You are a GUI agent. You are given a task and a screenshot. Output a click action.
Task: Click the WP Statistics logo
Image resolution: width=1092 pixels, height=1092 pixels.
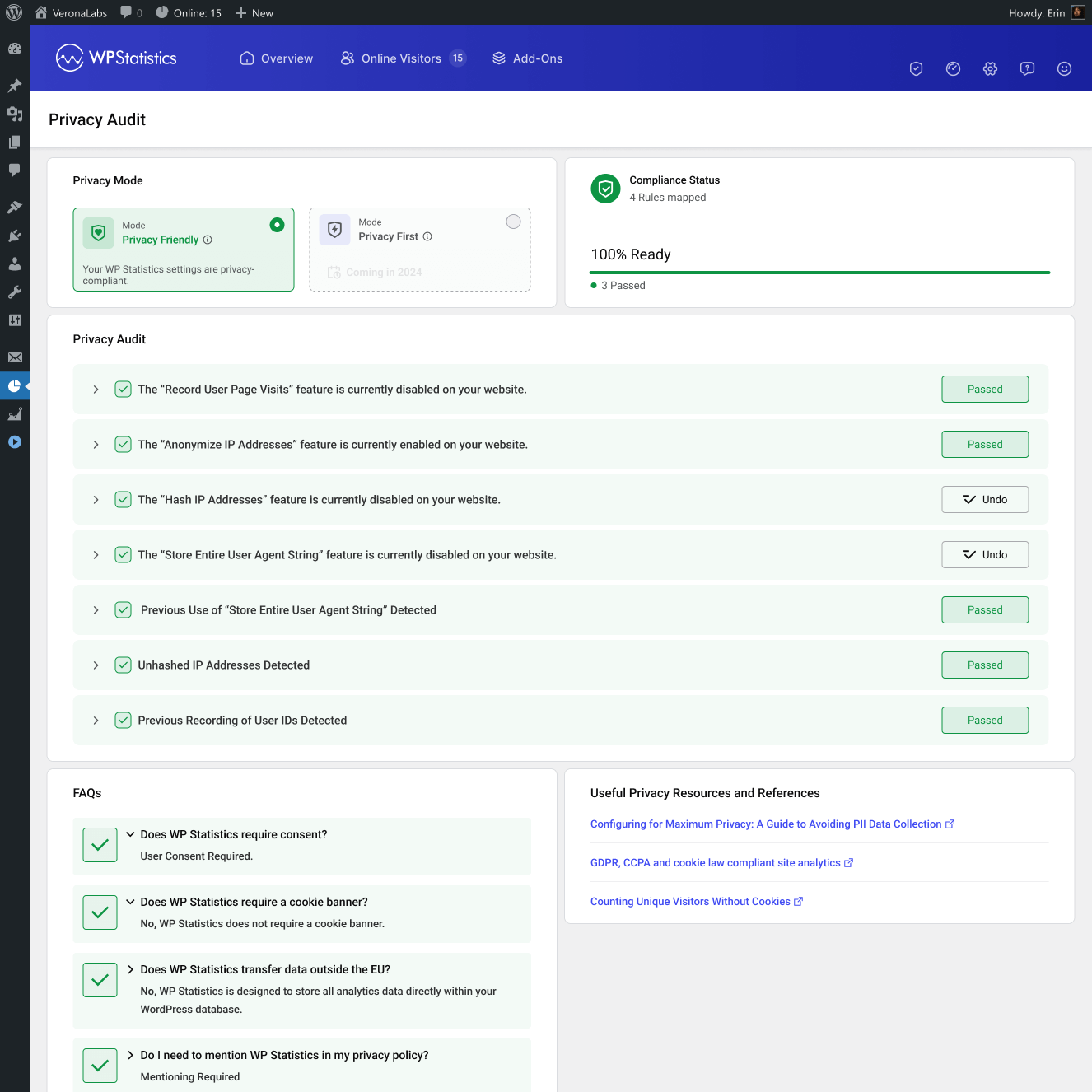[116, 58]
